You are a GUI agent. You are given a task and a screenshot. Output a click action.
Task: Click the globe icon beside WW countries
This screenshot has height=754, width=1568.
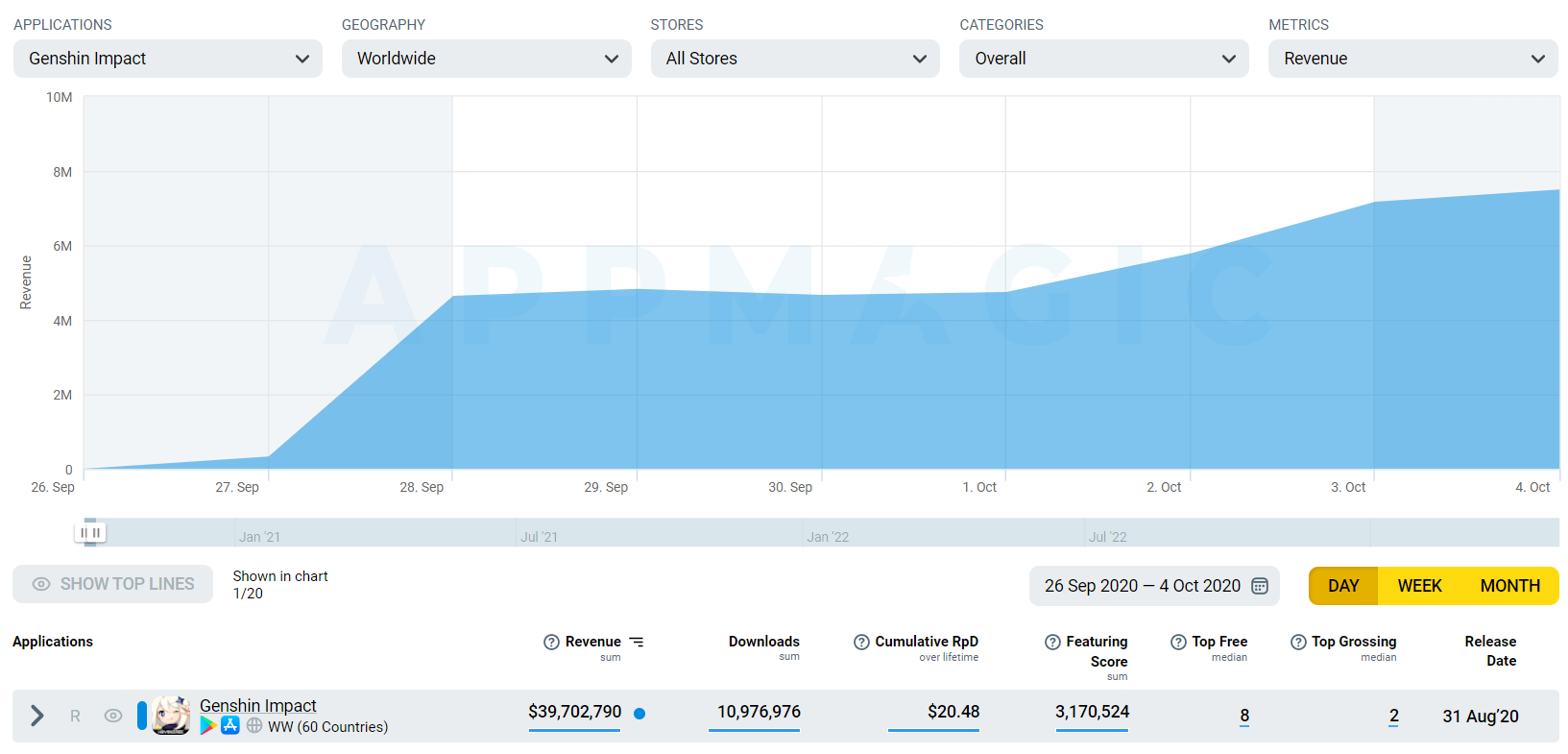coord(254,726)
